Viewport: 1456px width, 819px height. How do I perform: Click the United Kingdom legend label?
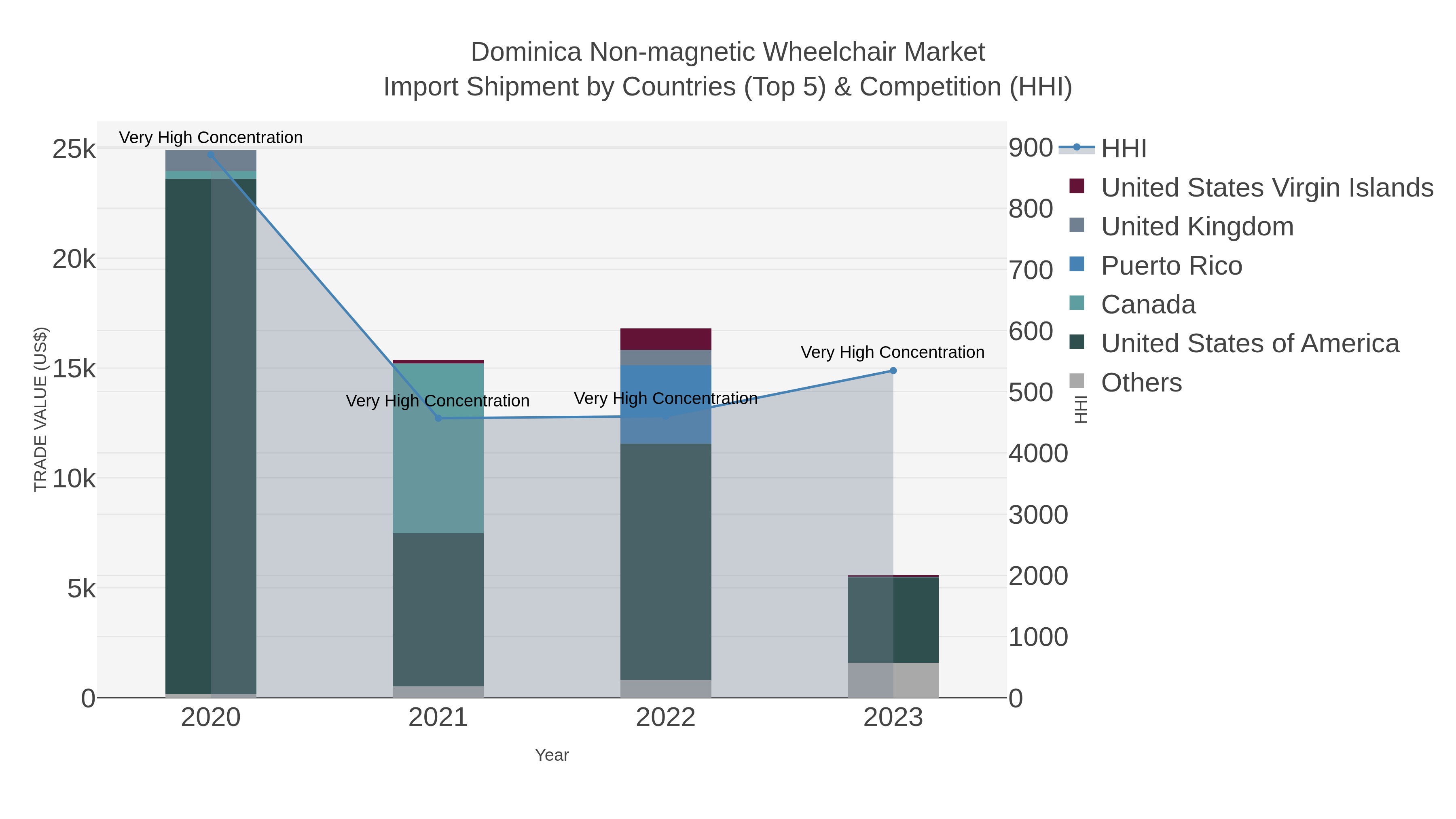[1197, 226]
